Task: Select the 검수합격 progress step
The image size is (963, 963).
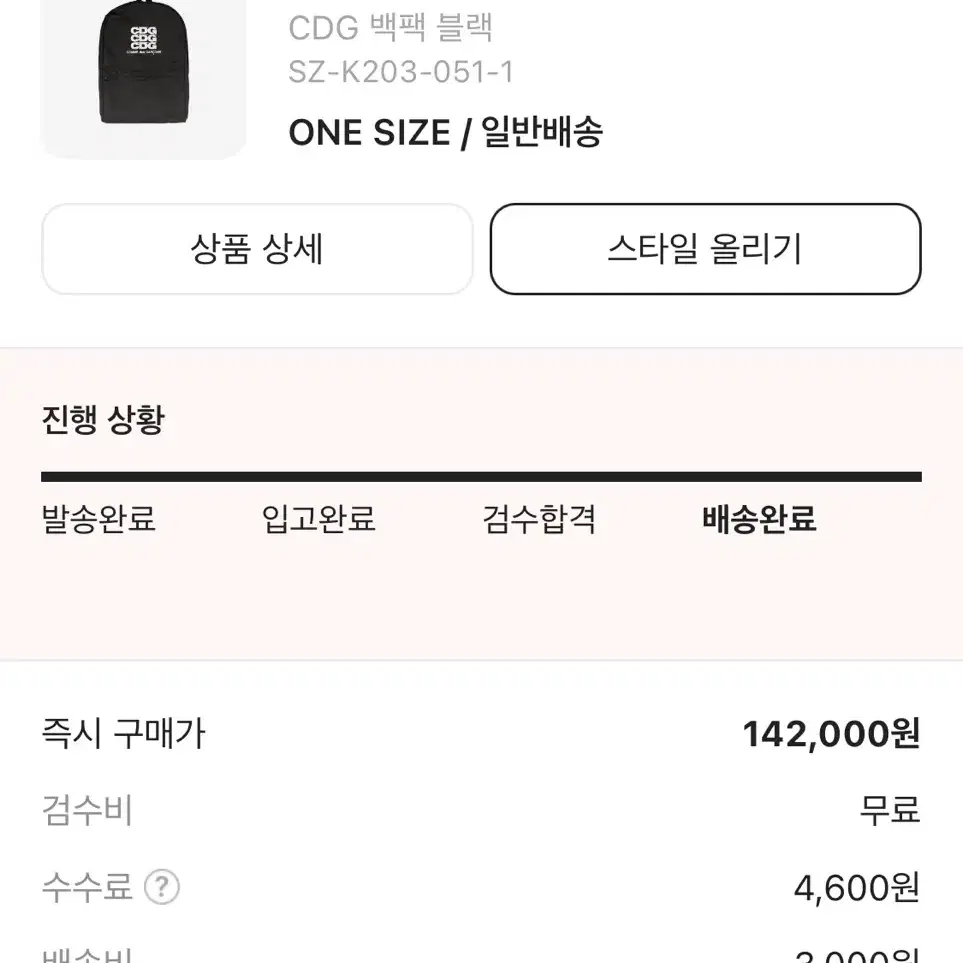Action: click(539, 519)
